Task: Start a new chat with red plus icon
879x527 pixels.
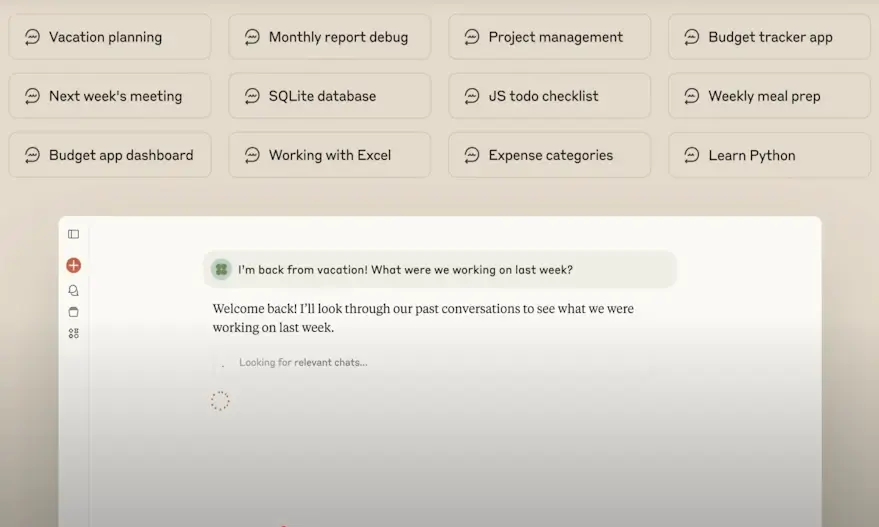Action: [x=73, y=265]
